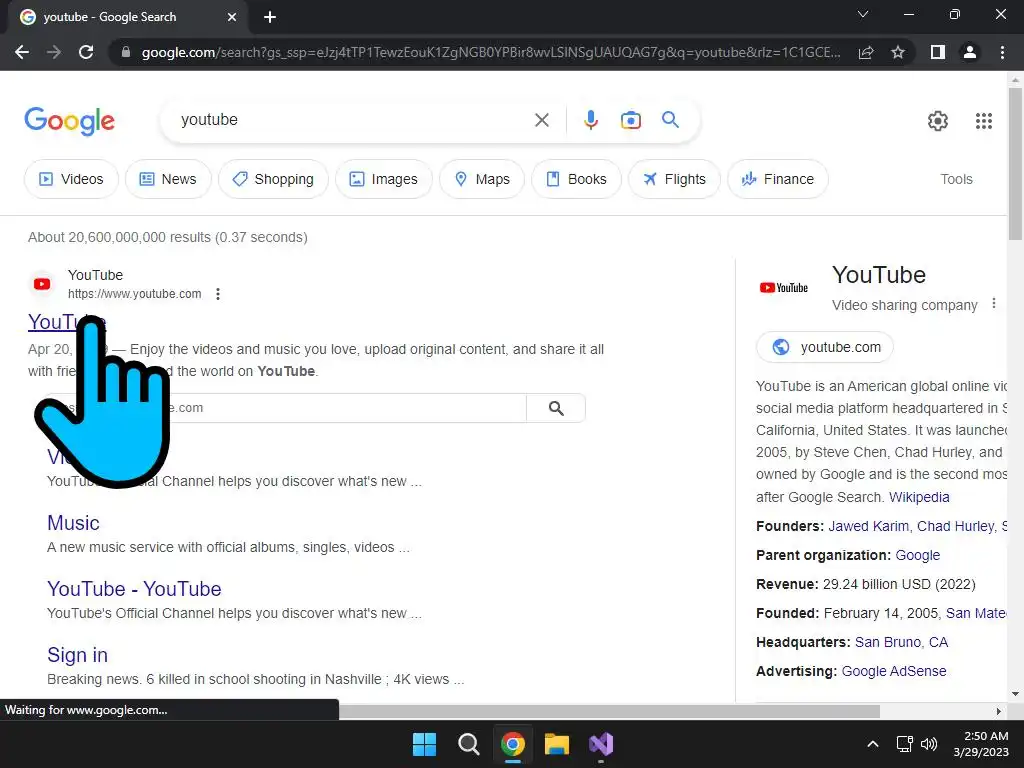Screen dimensions: 1024x768
Task: Open the volume control in the tray
Action: coord(929,744)
